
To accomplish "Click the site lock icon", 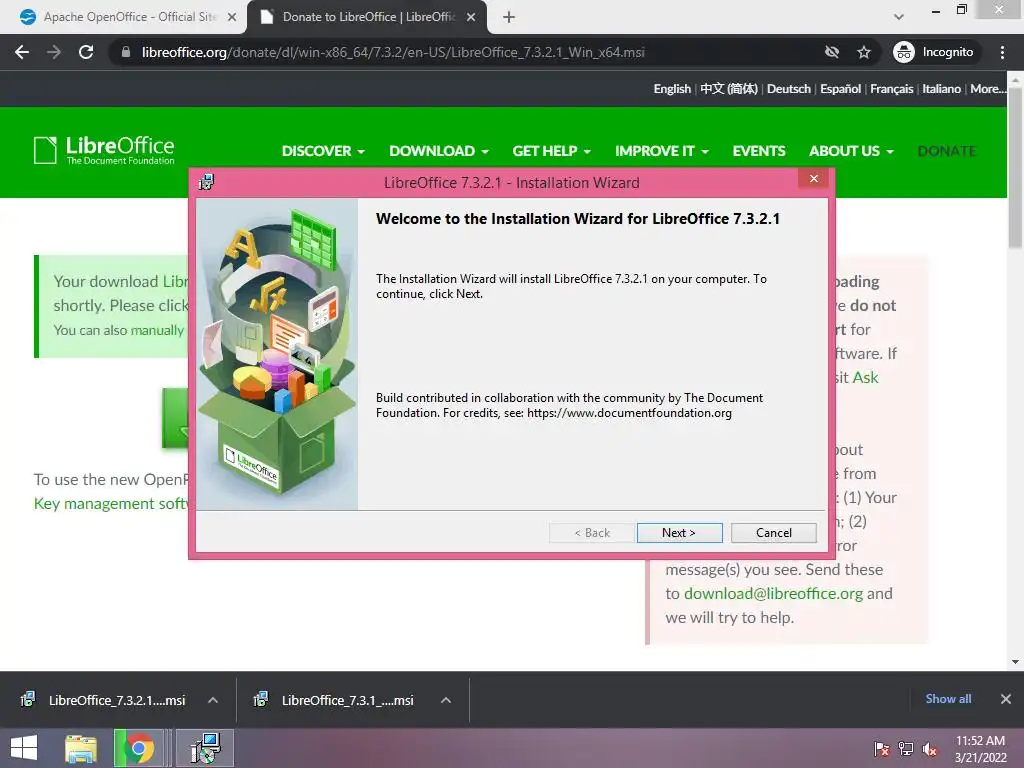I will [x=126, y=52].
